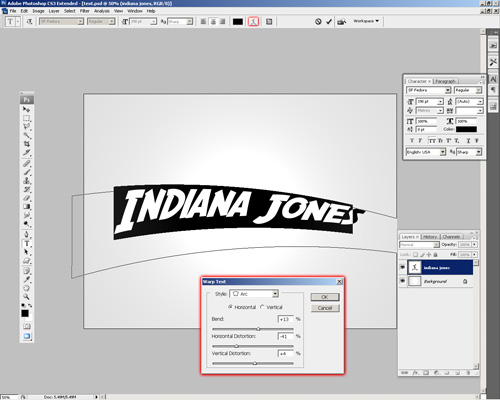Click text color swatch in Character panel
Image resolution: width=500 pixels, height=400 pixels.
[x=466, y=129]
